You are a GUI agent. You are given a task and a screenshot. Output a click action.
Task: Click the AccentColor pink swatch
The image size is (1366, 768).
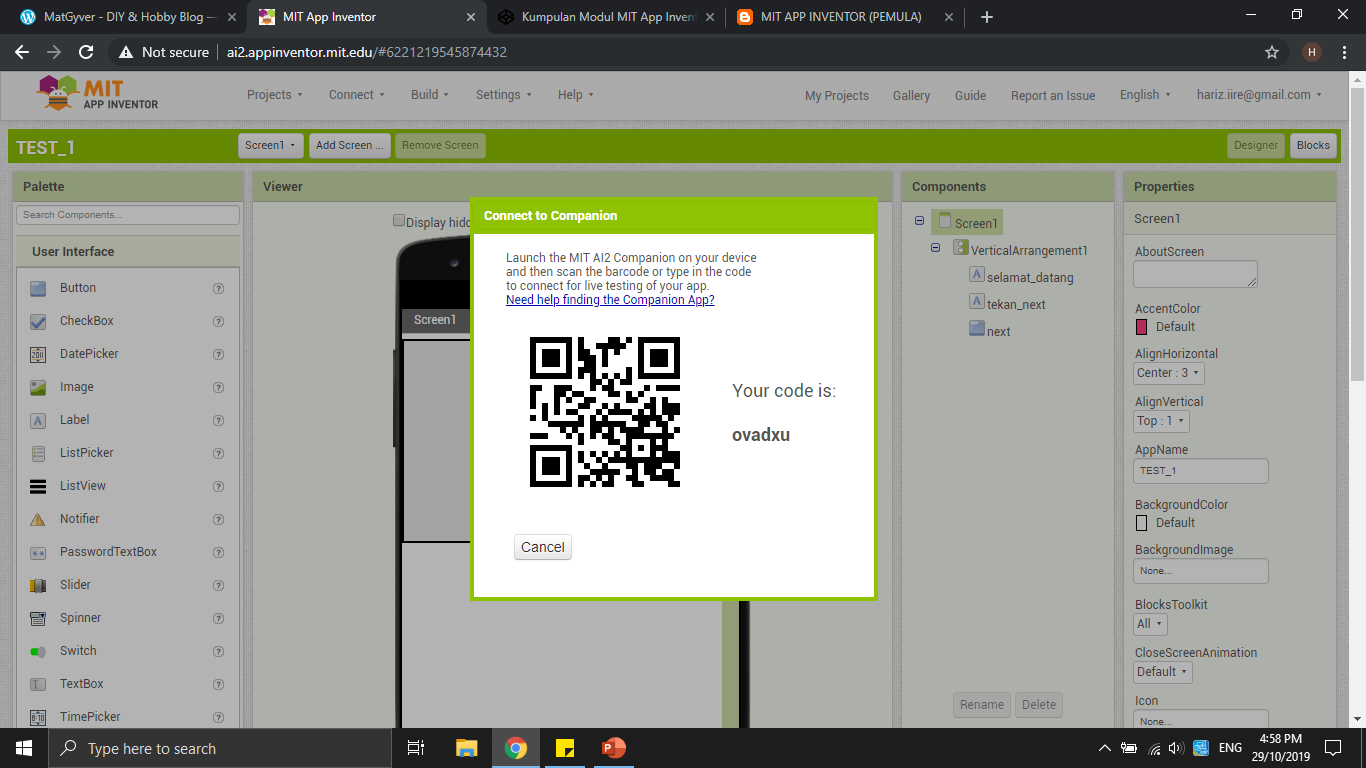tap(1142, 327)
